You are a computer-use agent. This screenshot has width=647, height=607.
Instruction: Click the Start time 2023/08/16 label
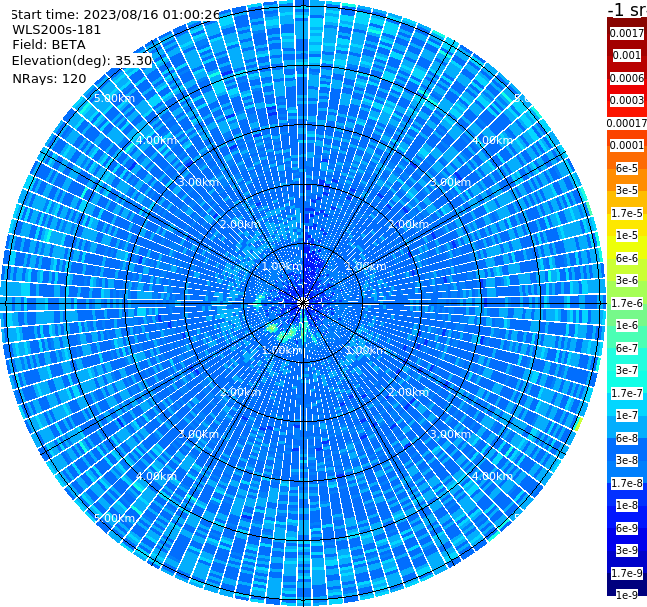tap(115, 14)
